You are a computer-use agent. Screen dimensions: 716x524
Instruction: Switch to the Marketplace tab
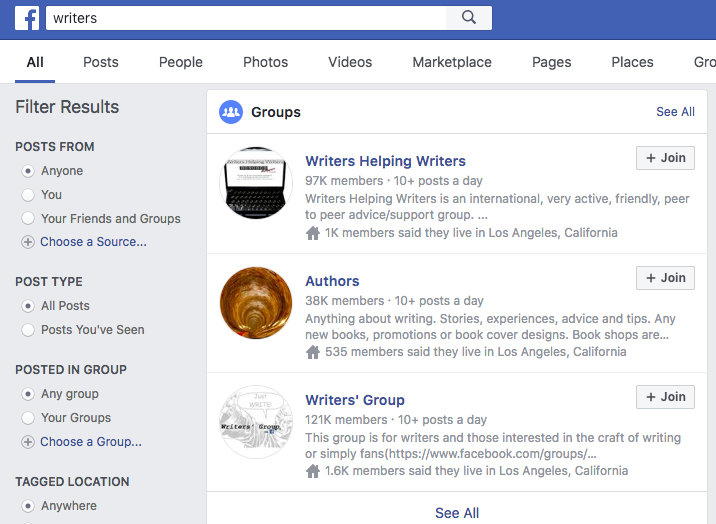click(452, 62)
